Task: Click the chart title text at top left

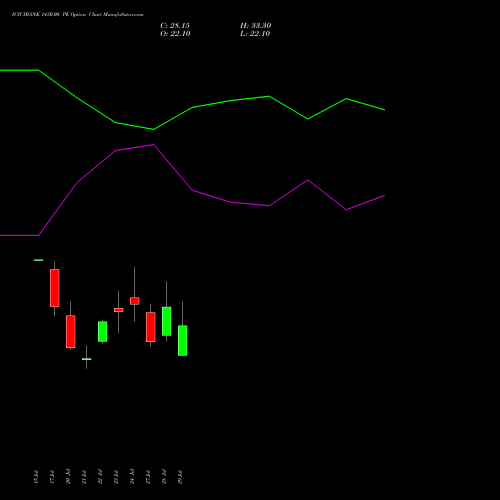Action: 78,15
